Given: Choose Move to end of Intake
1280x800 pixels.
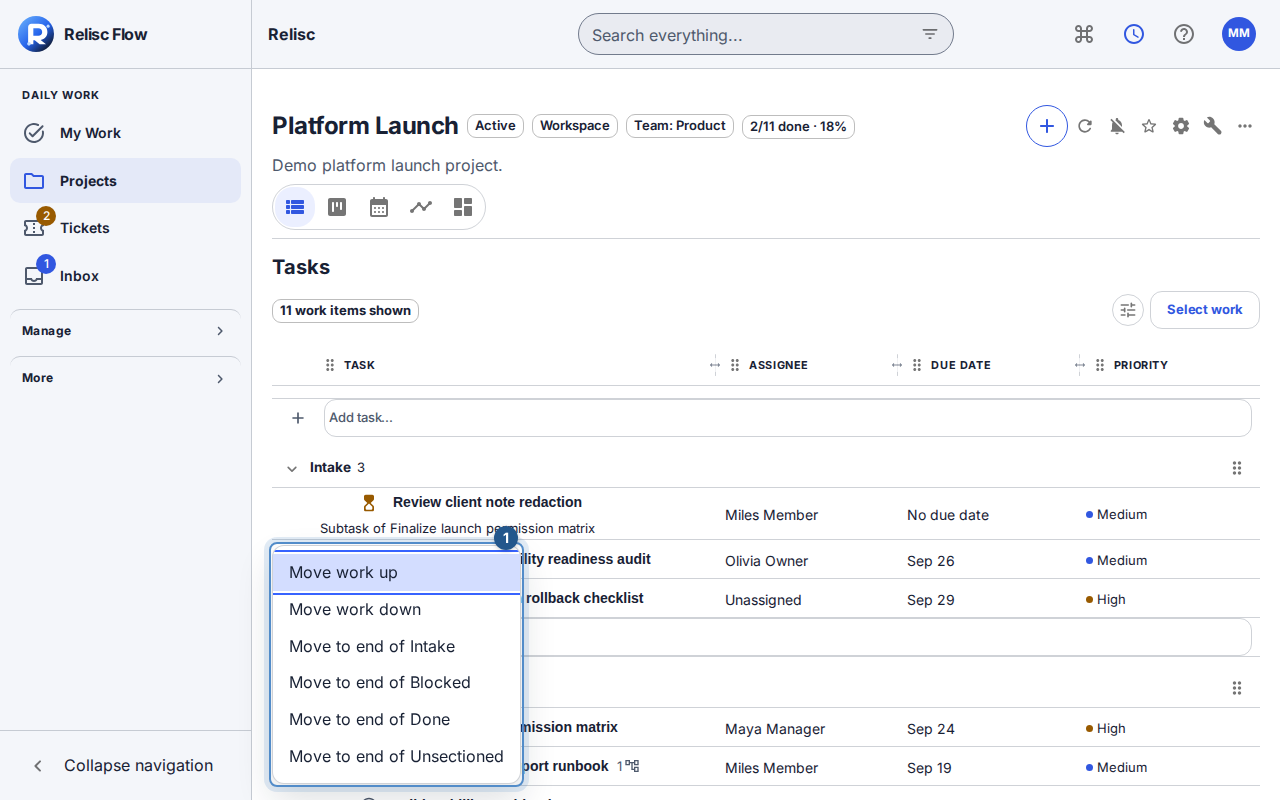Looking at the screenshot, I should tap(397, 647).
